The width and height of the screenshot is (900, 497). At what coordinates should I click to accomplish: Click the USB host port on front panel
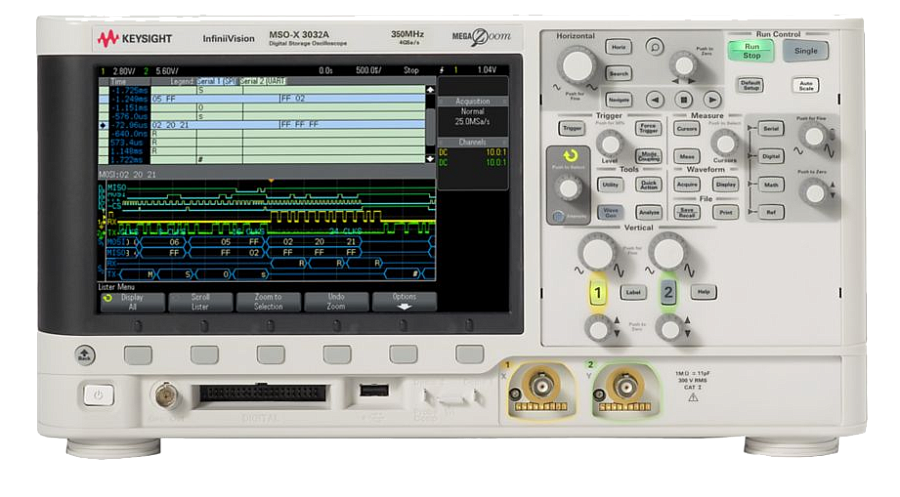374,391
